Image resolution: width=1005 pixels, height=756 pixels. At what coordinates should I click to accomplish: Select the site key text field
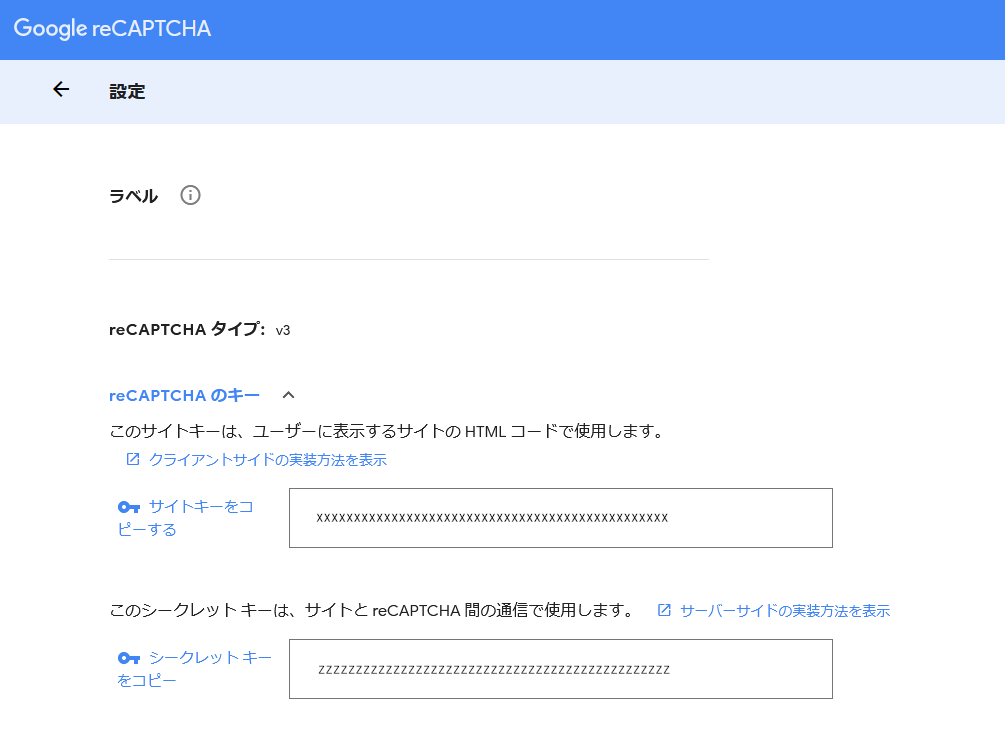561,518
